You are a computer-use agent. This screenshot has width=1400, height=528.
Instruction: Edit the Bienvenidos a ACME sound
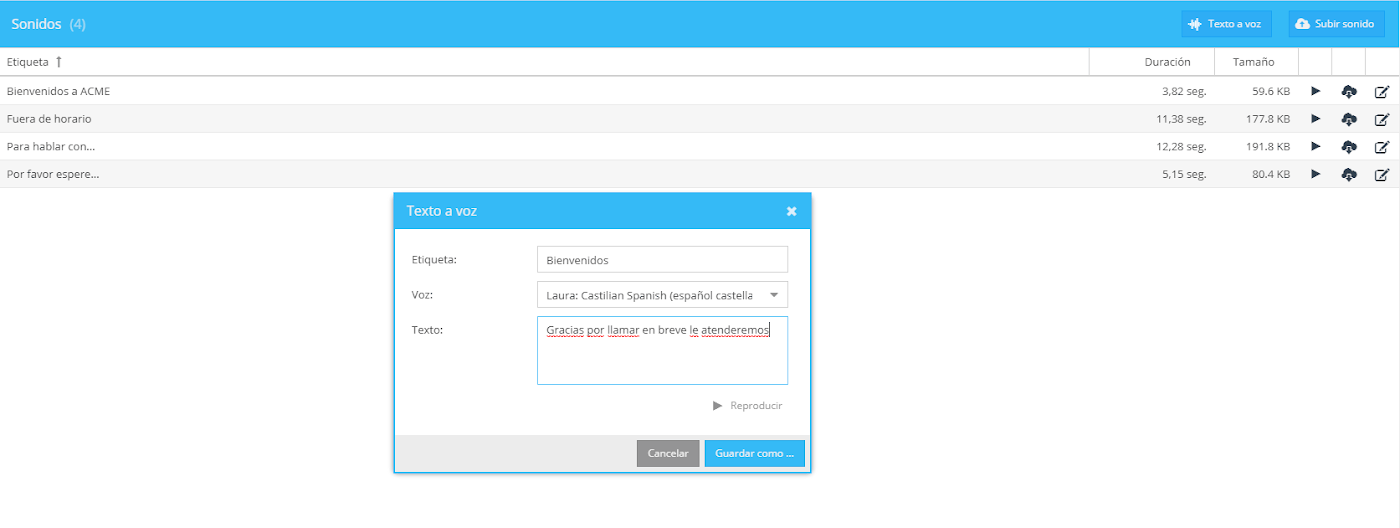1382,91
